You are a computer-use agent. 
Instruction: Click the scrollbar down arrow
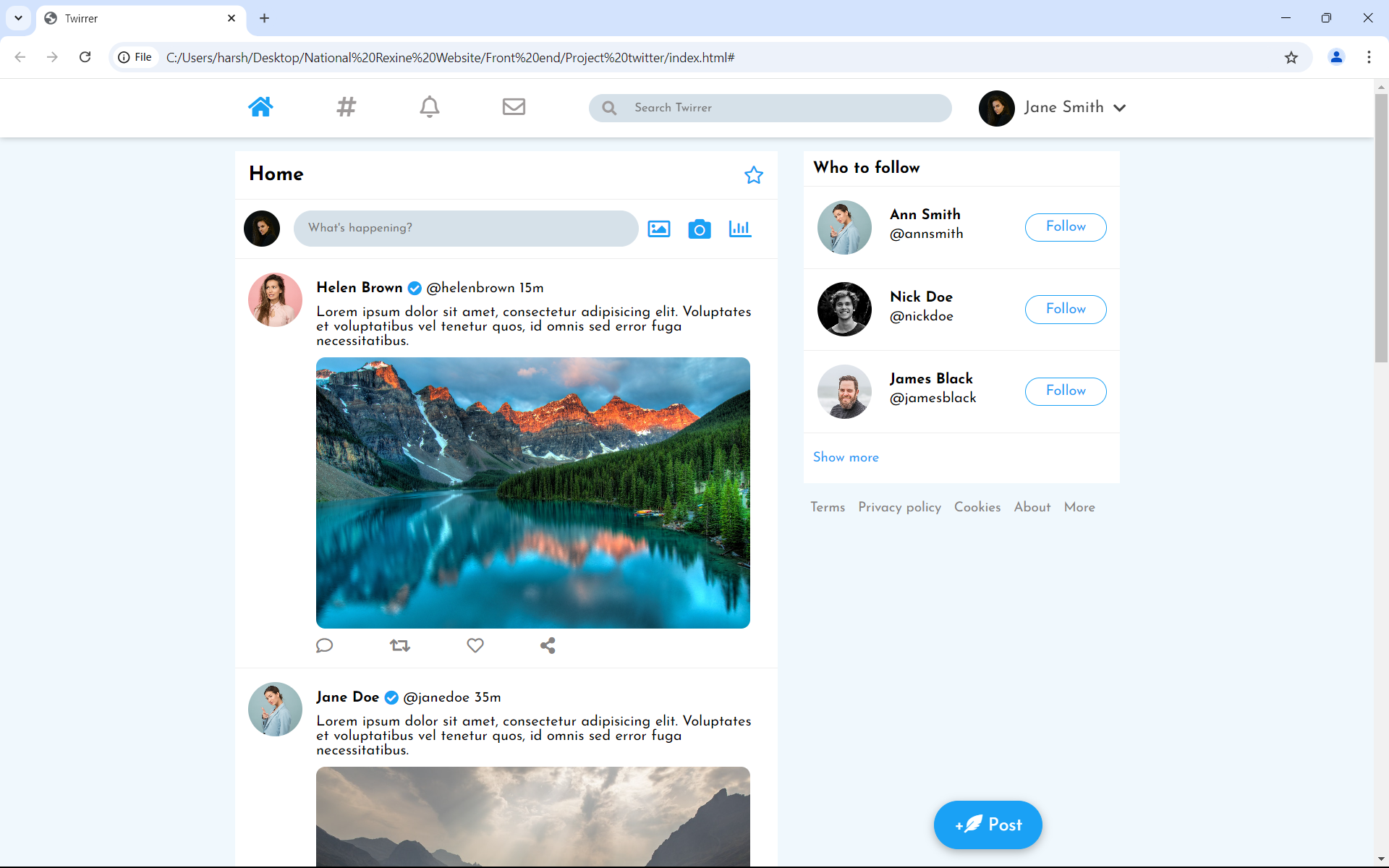(1381, 859)
